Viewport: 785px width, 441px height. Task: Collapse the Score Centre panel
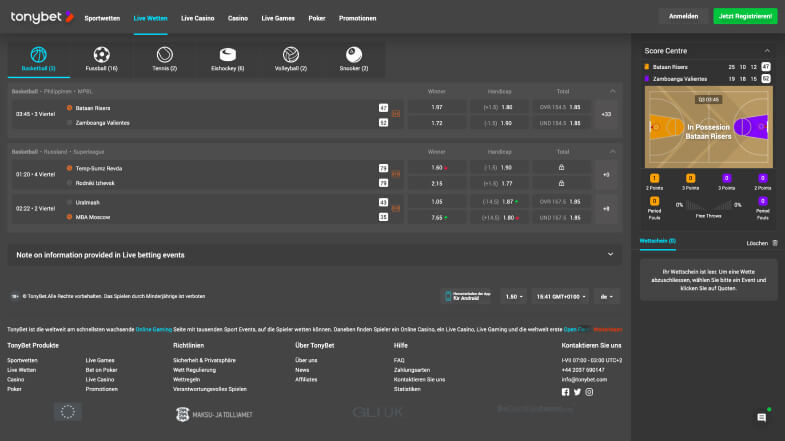(x=767, y=51)
